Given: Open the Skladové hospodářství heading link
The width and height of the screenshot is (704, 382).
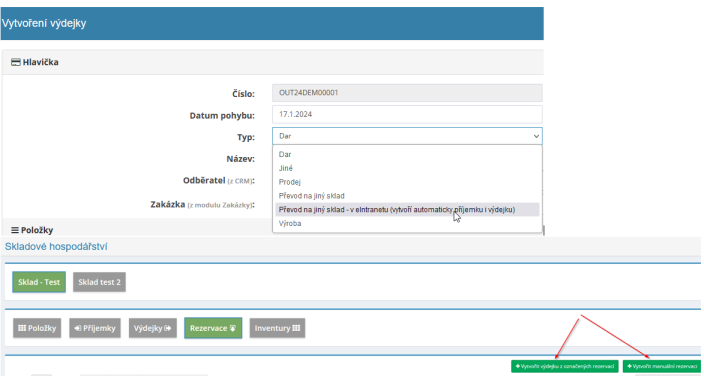Looking at the screenshot, I should (56, 246).
